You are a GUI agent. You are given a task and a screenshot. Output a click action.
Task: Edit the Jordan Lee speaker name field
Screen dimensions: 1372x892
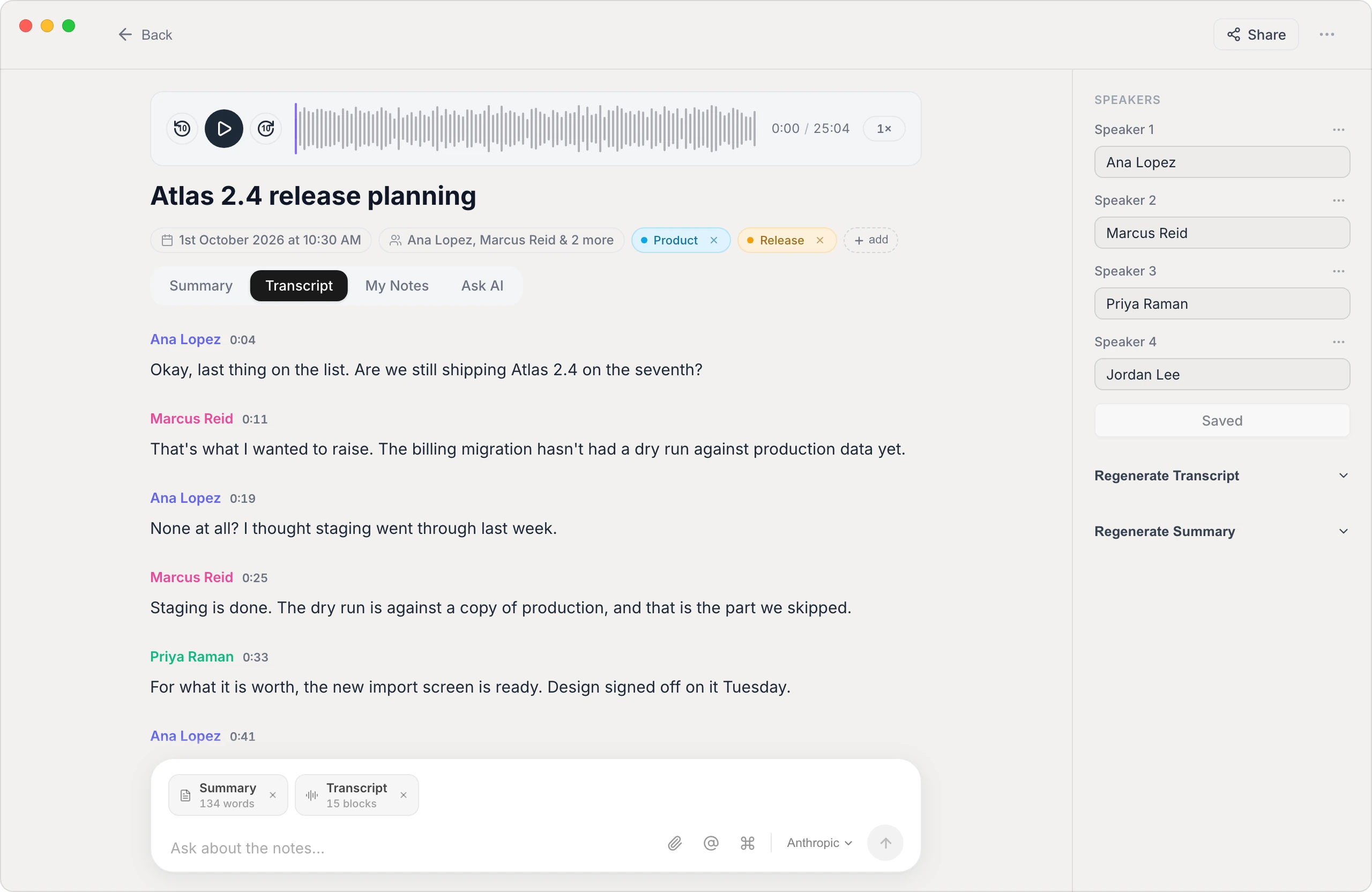(1221, 375)
